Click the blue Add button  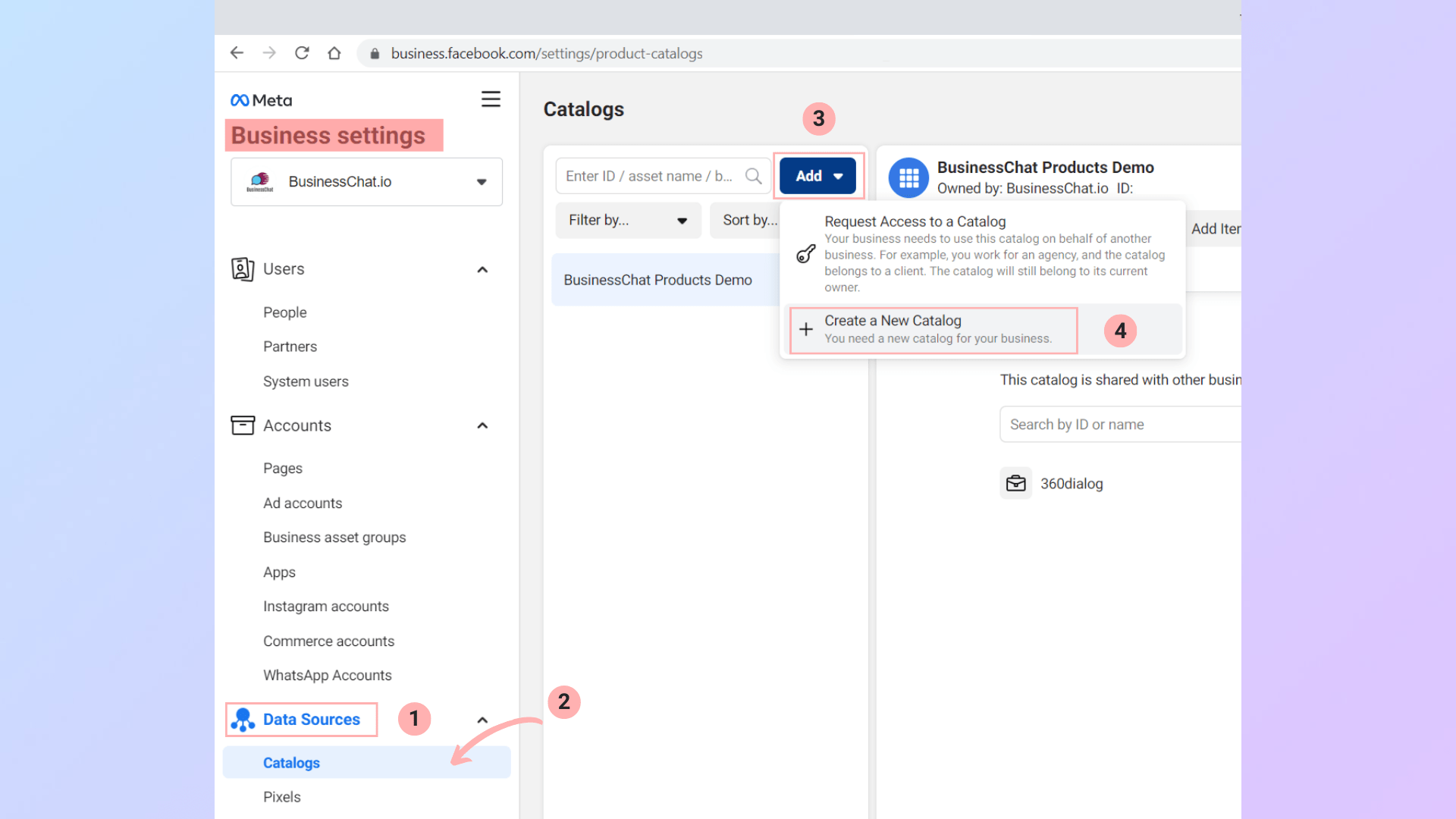tap(817, 176)
